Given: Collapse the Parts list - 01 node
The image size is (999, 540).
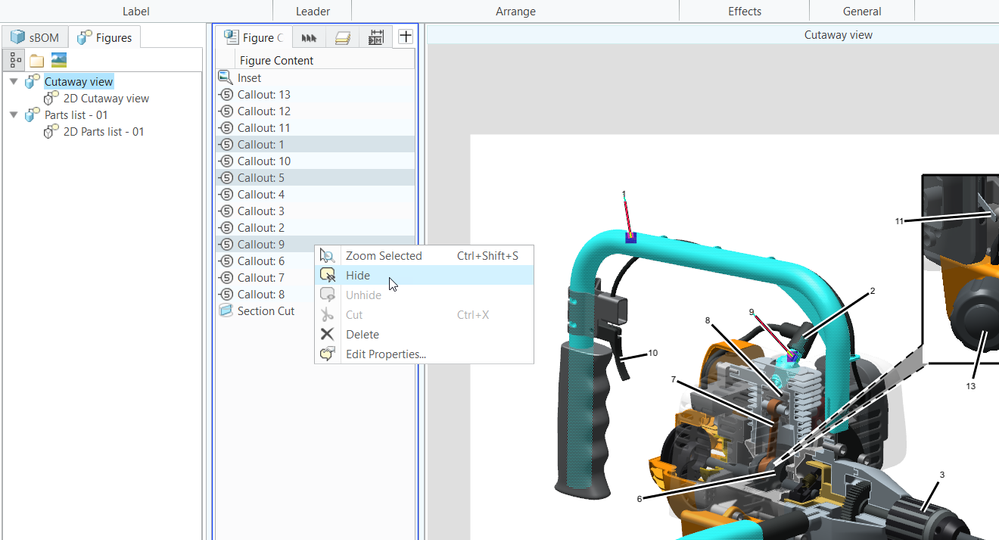Looking at the screenshot, I should (x=13, y=115).
